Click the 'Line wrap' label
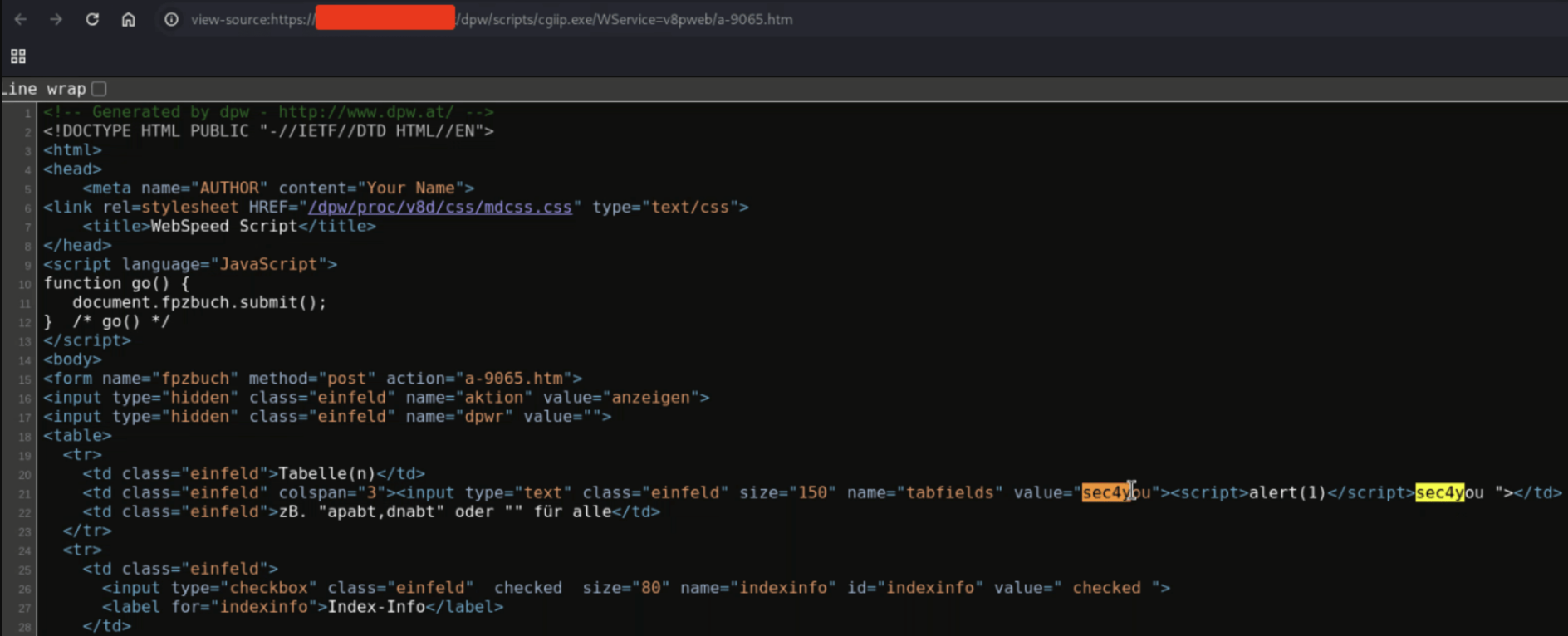The height and width of the screenshot is (636, 1568). click(43, 89)
